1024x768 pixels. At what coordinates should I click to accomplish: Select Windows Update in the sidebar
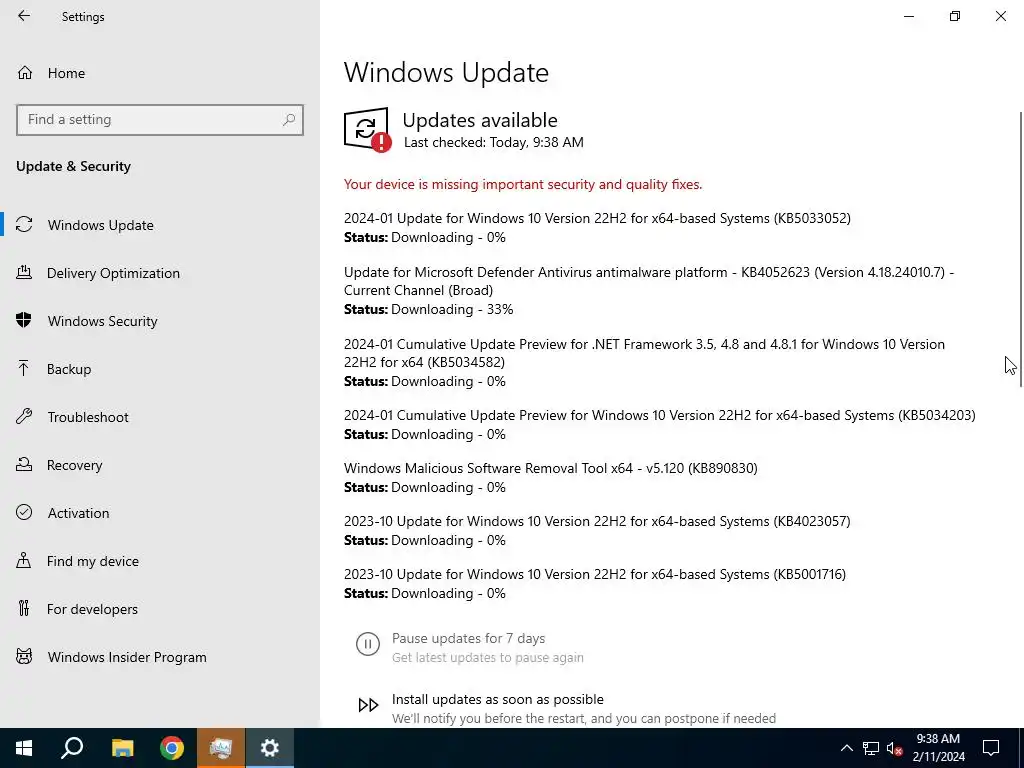[160, 225]
